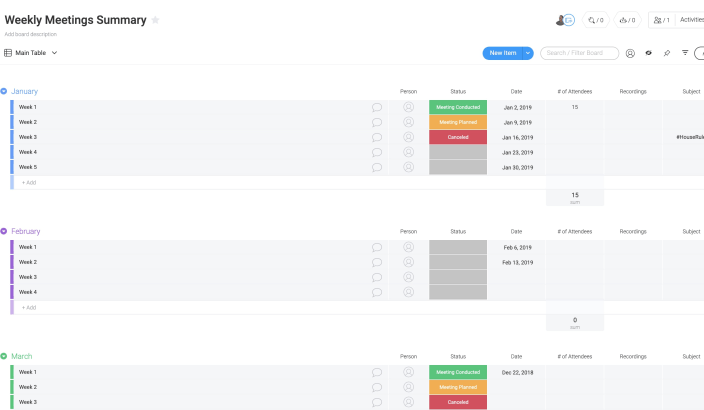Open the board subscribers counter
Screen dimensions: 704x410
coord(662,20)
